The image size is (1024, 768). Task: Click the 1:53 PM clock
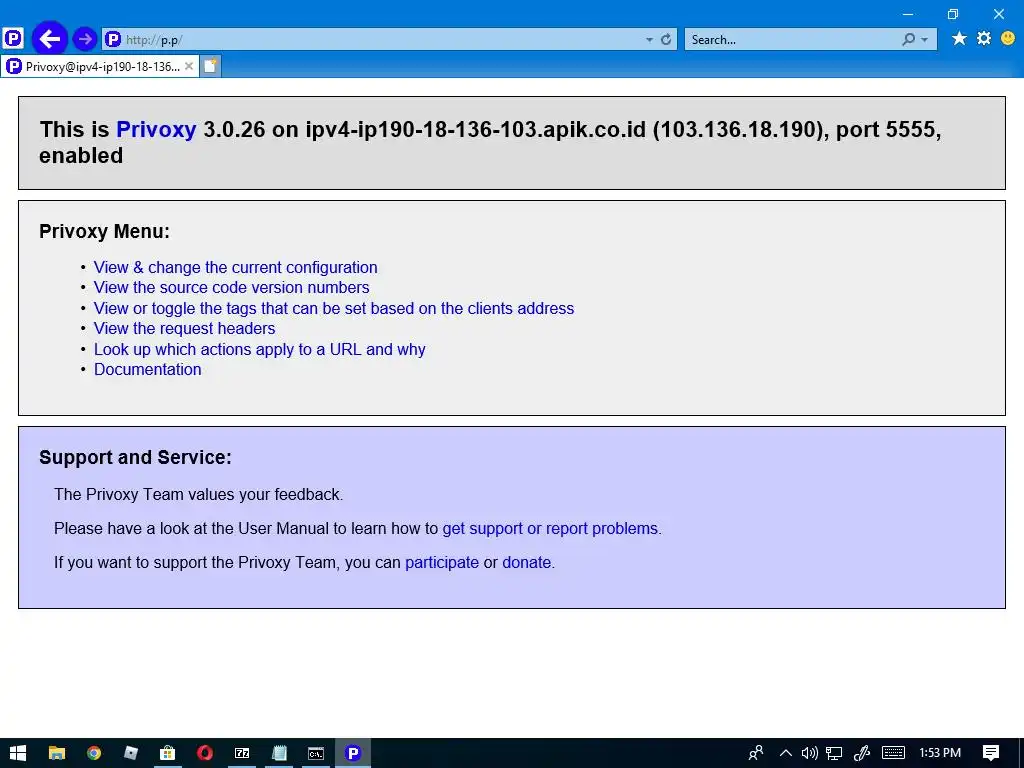click(940, 753)
